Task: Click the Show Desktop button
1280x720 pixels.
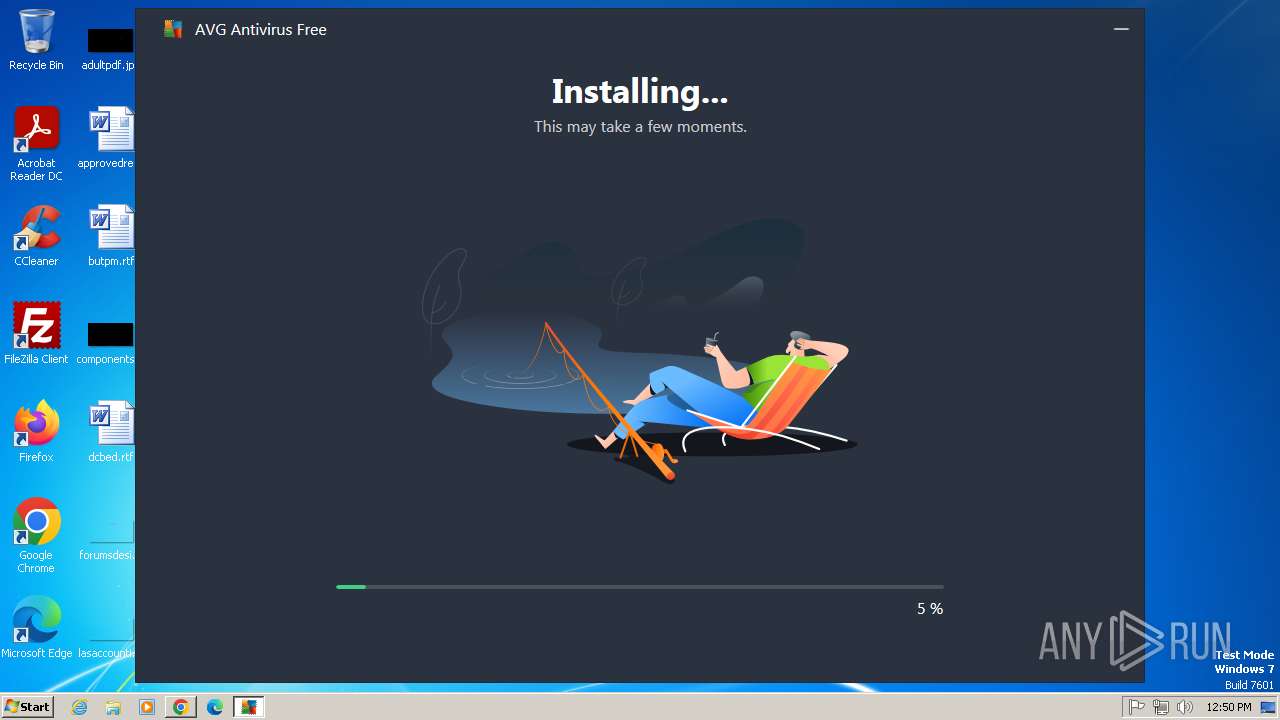Action: tap(1270, 707)
